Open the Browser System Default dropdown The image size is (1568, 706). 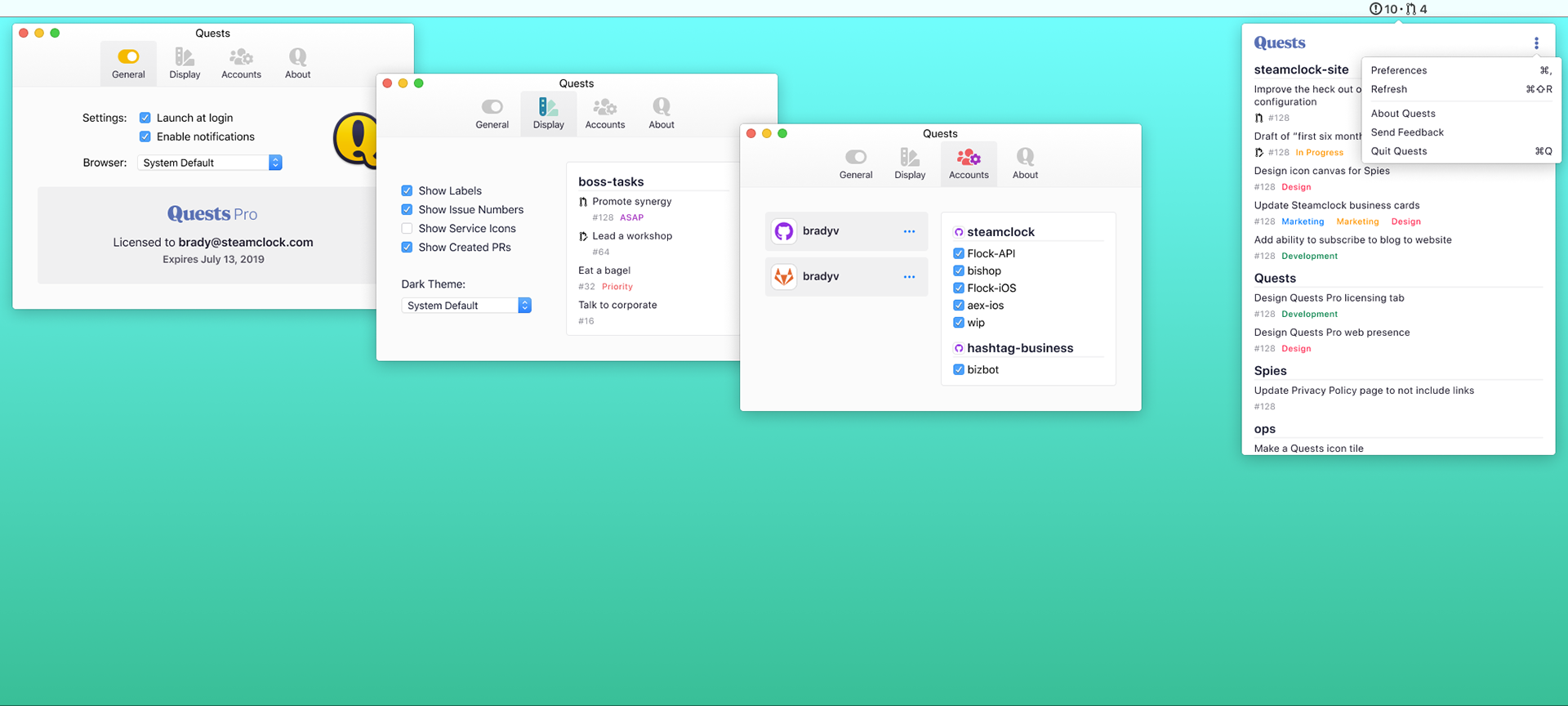click(210, 163)
